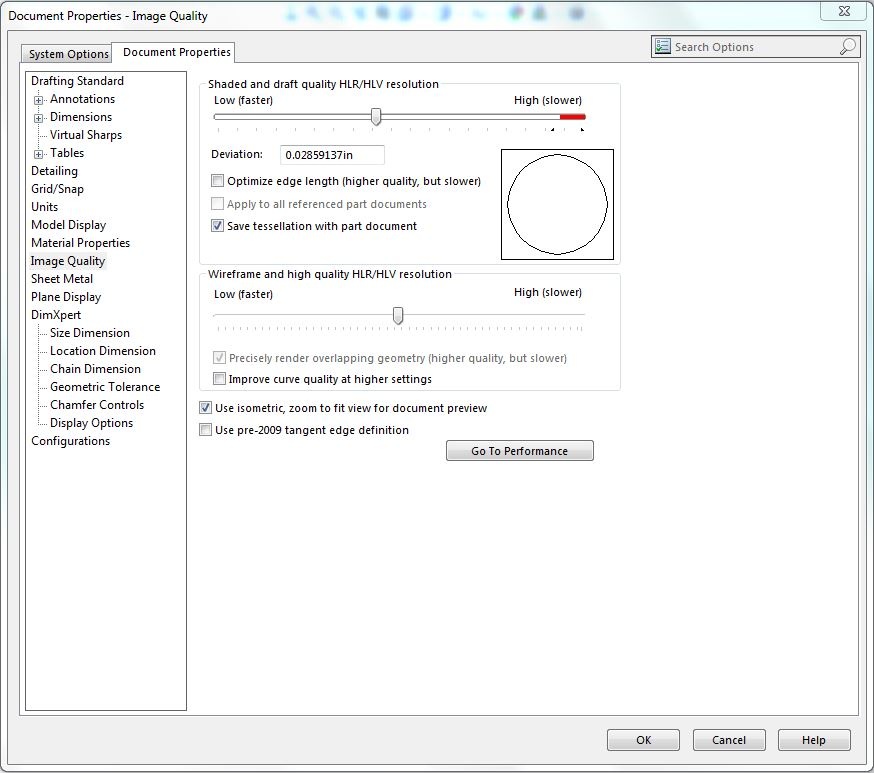
Task: Click the Cancel button
Action: [x=729, y=740]
